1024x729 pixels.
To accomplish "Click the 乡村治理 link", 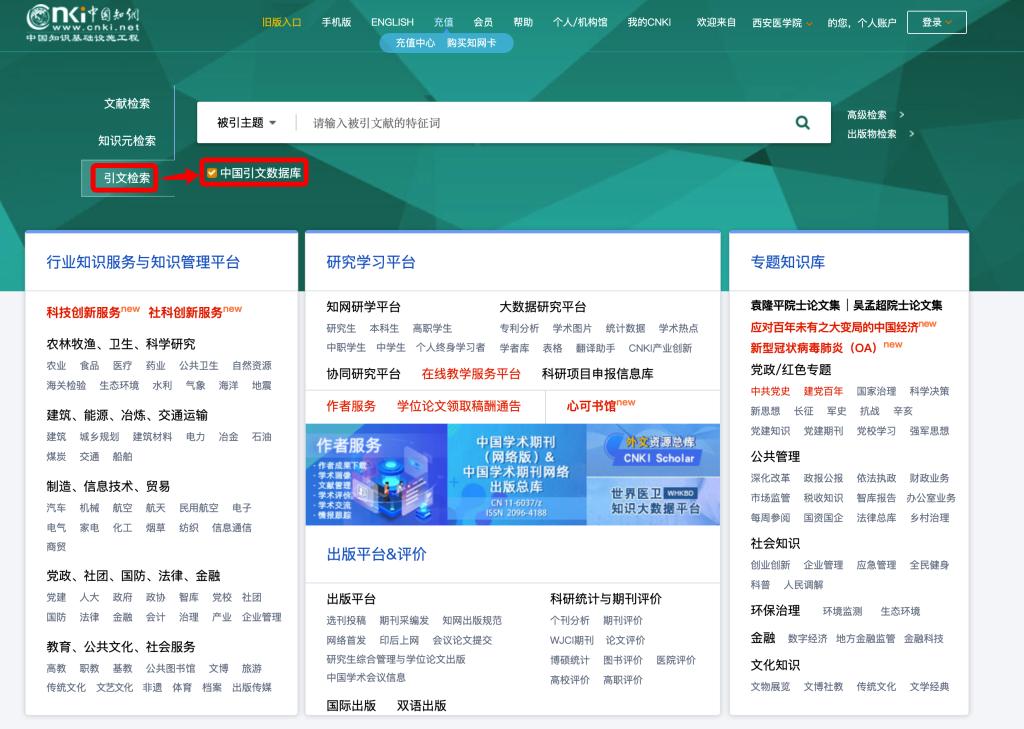I will tap(929, 518).
